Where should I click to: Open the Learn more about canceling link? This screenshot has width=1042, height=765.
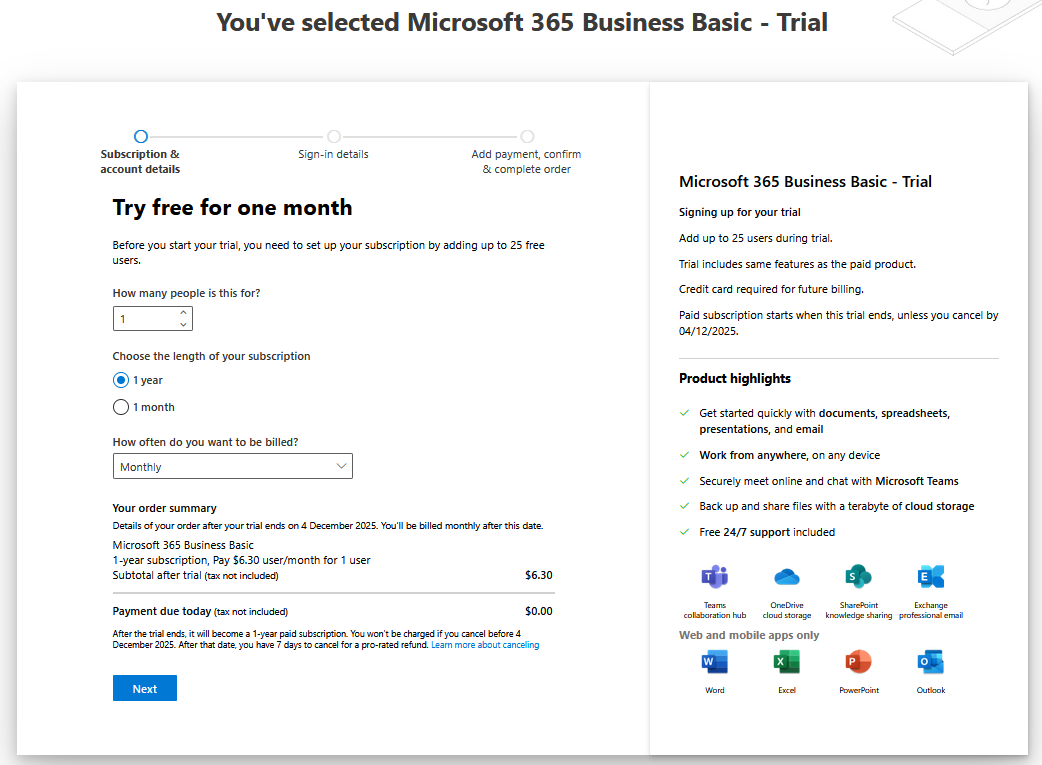tap(485, 646)
